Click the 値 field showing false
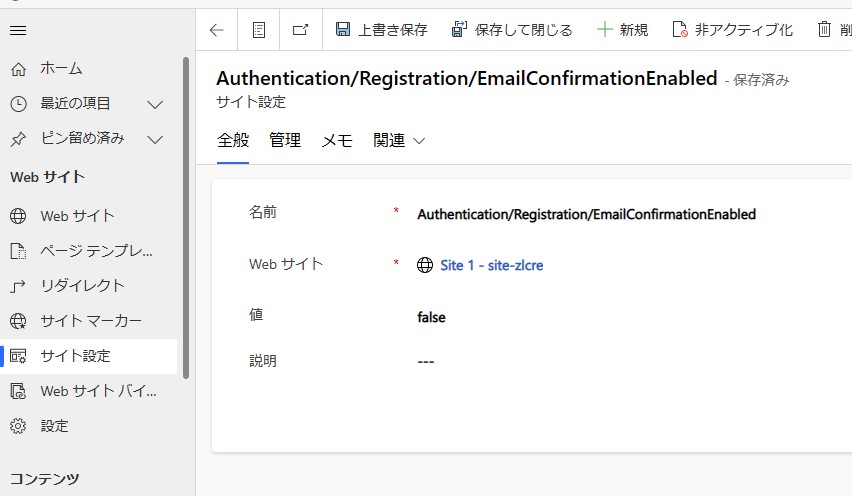This screenshot has height=496, width=852. 600,317
